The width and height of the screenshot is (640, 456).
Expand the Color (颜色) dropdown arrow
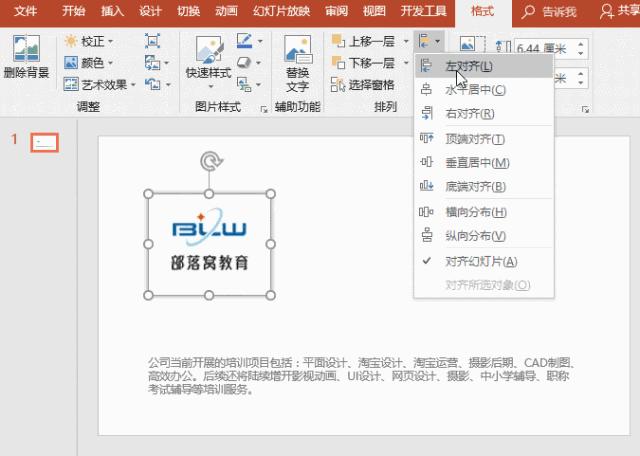point(110,63)
